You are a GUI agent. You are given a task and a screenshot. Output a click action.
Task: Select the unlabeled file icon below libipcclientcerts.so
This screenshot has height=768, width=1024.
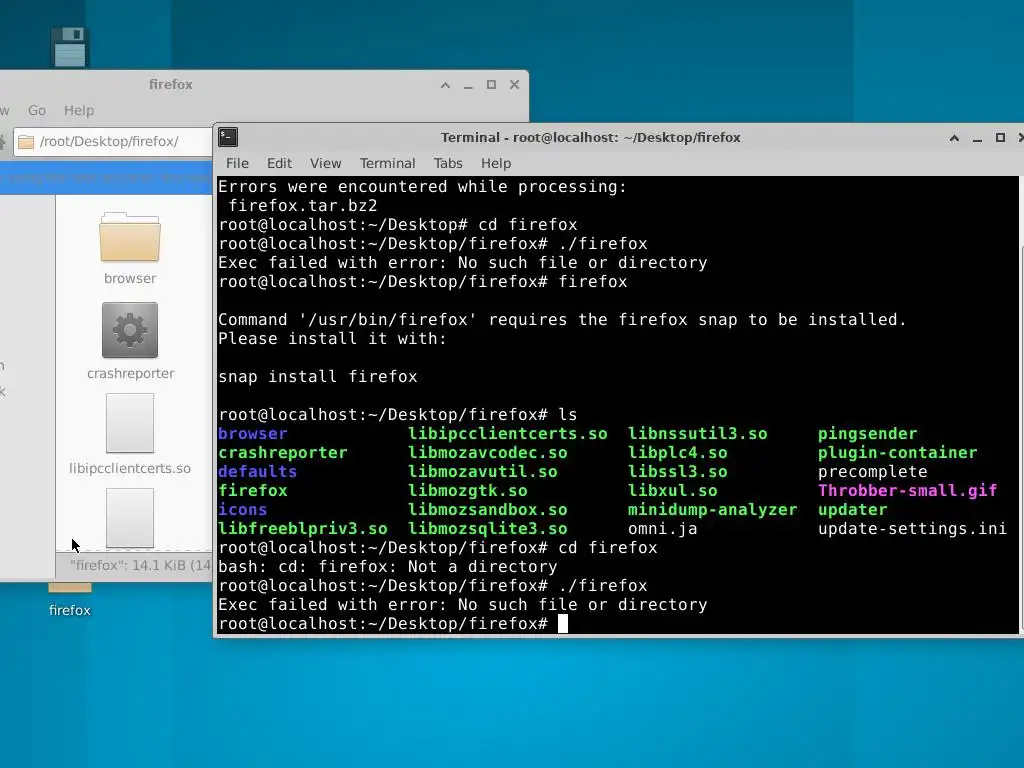(130, 518)
